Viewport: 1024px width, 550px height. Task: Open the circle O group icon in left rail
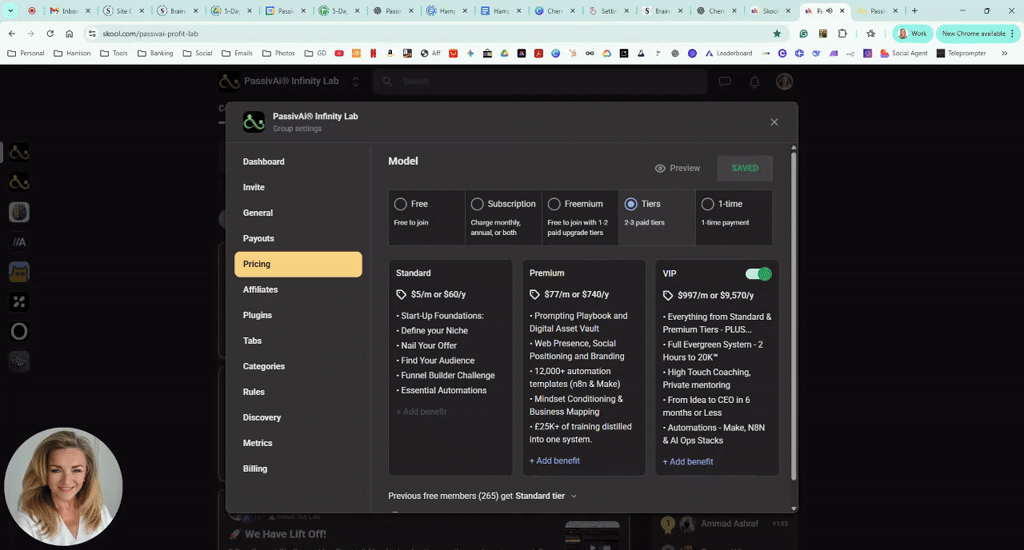19,332
